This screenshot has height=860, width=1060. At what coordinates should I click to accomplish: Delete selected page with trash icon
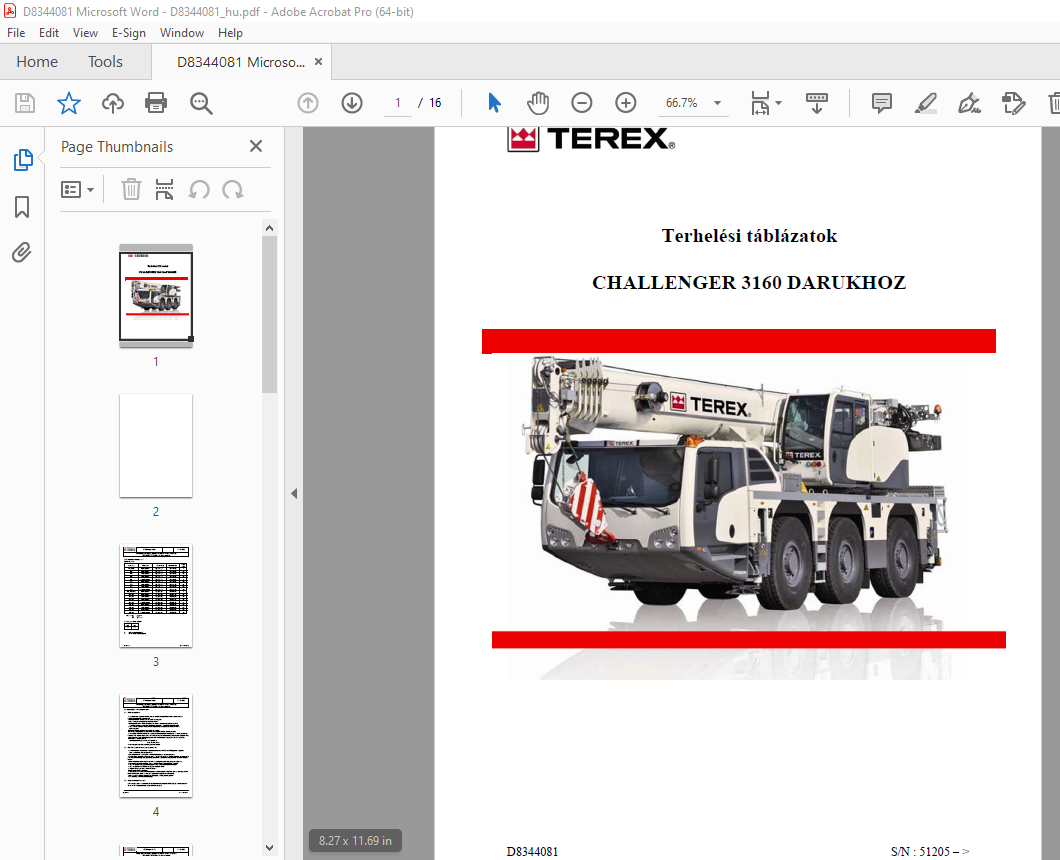(131, 189)
